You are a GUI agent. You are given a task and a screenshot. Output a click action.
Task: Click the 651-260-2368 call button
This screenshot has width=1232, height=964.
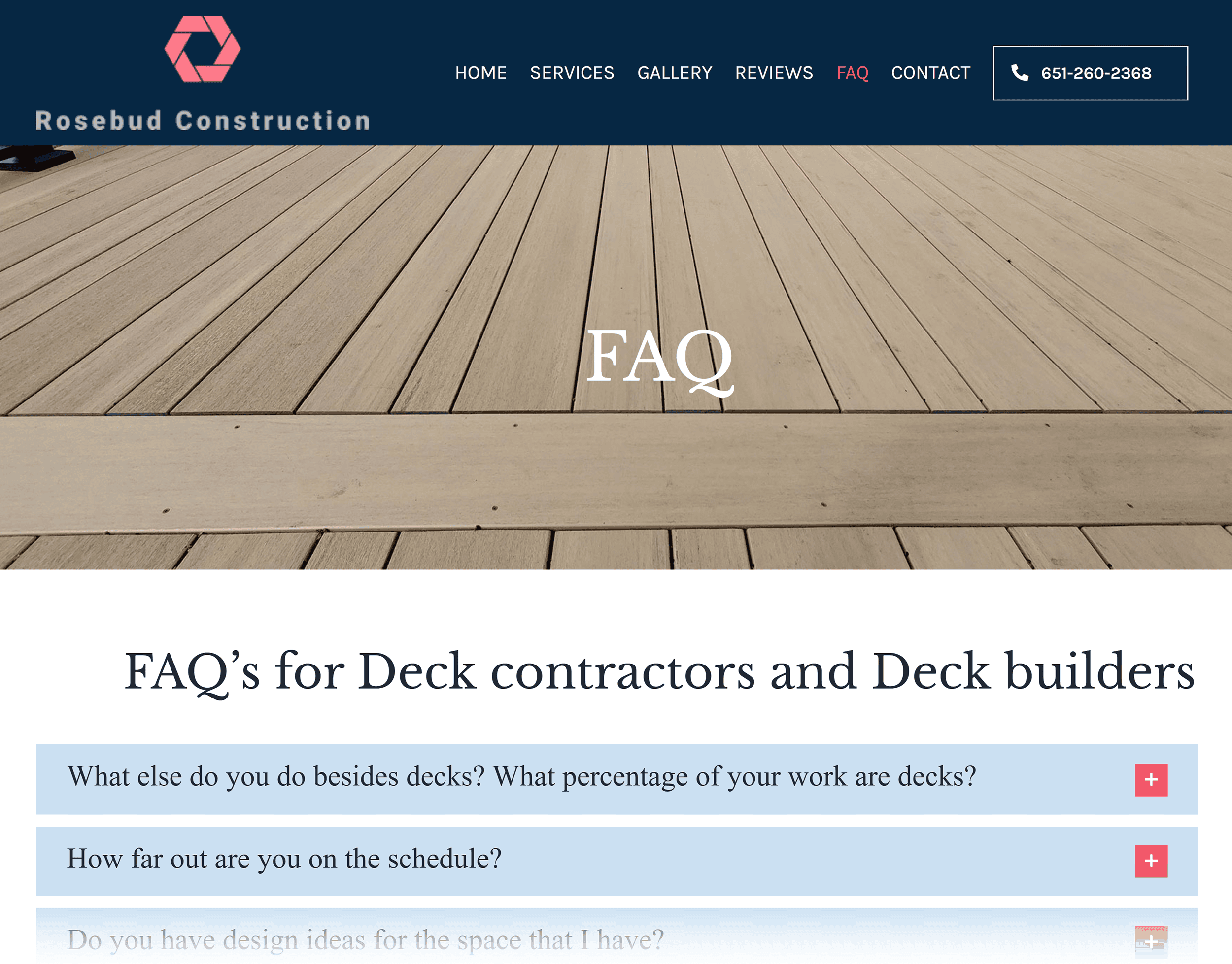[x=1090, y=73]
